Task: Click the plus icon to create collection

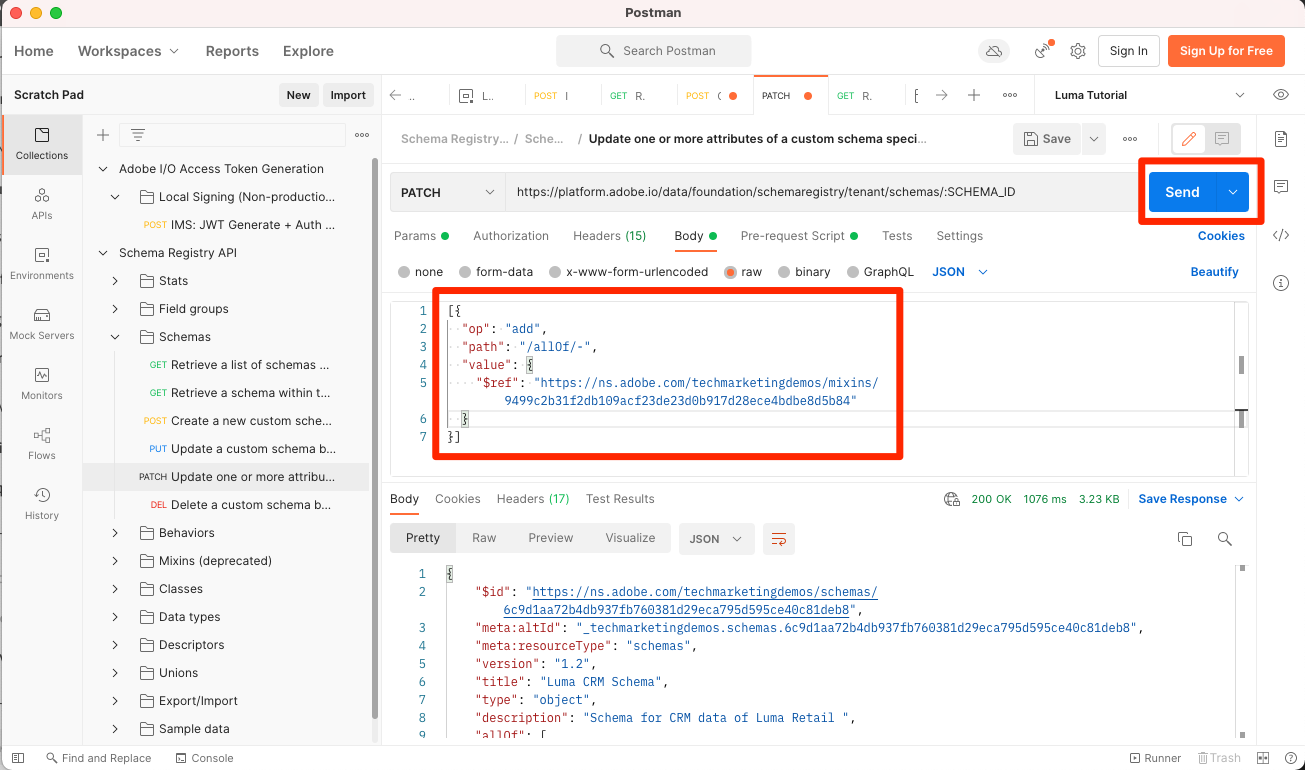Action: pyautogui.click(x=102, y=135)
